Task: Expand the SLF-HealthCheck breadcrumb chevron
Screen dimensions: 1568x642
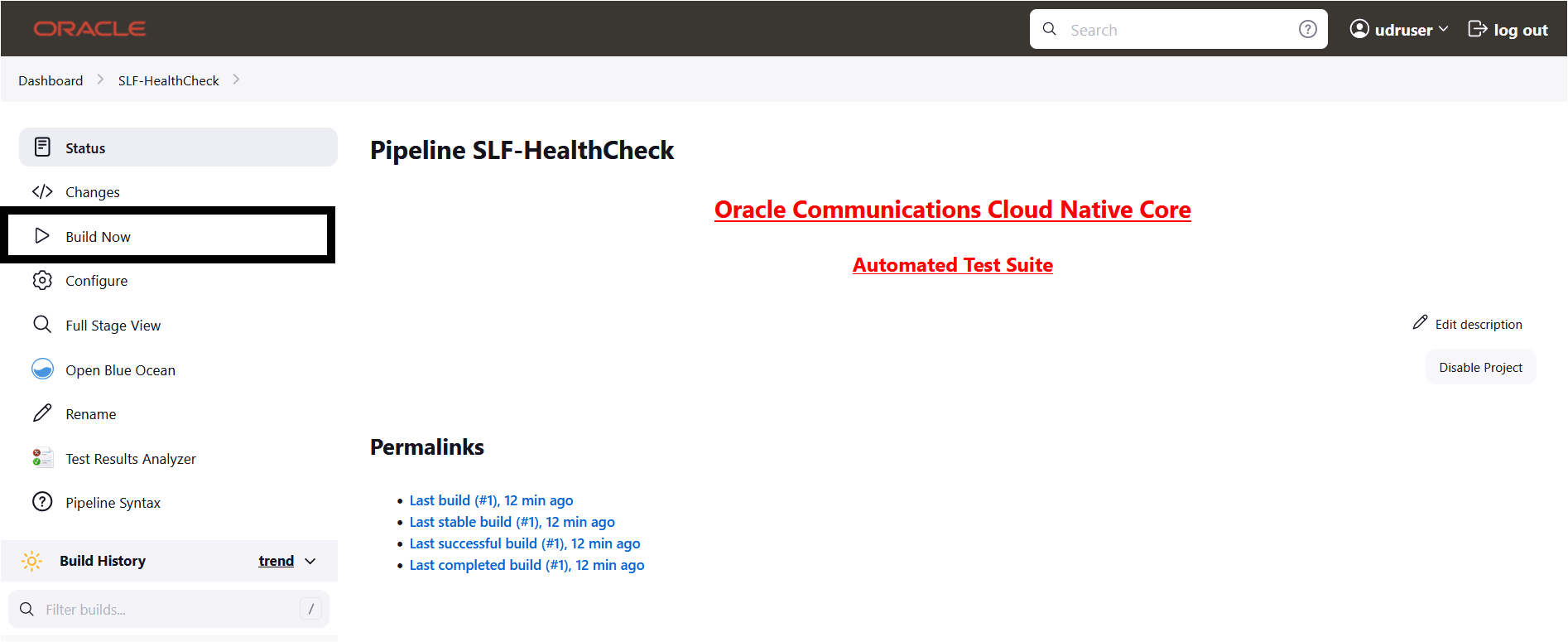Action: click(236, 80)
